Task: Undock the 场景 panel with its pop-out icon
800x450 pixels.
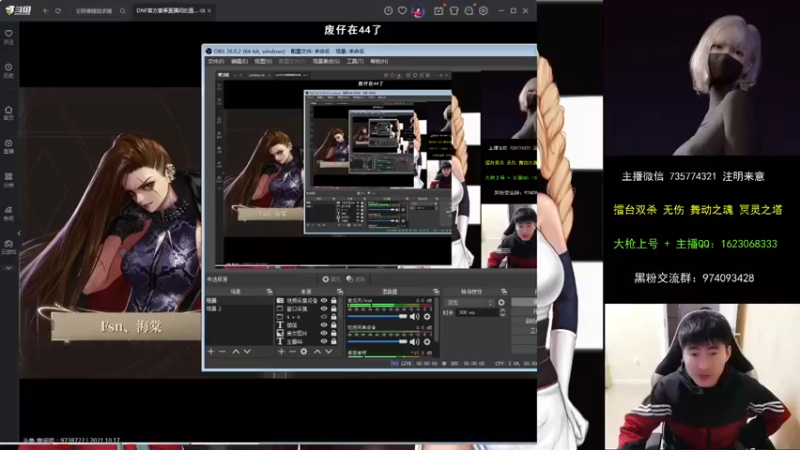Action: click(x=269, y=292)
